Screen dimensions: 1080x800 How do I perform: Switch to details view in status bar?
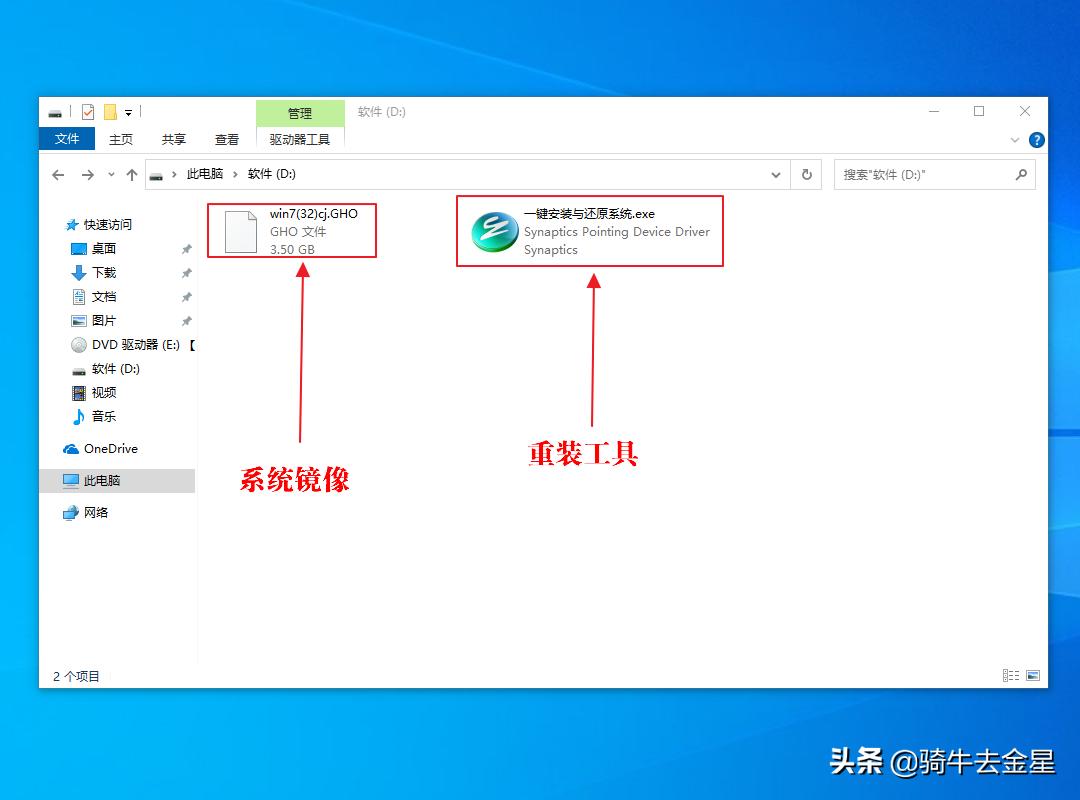point(1010,674)
